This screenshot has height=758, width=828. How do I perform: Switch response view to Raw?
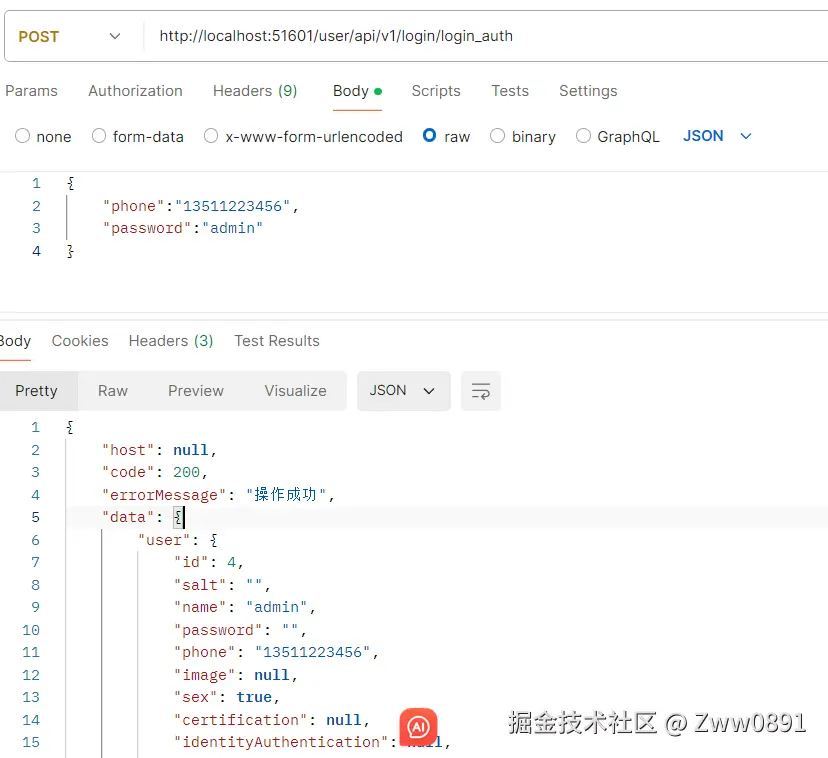pyautogui.click(x=112, y=391)
